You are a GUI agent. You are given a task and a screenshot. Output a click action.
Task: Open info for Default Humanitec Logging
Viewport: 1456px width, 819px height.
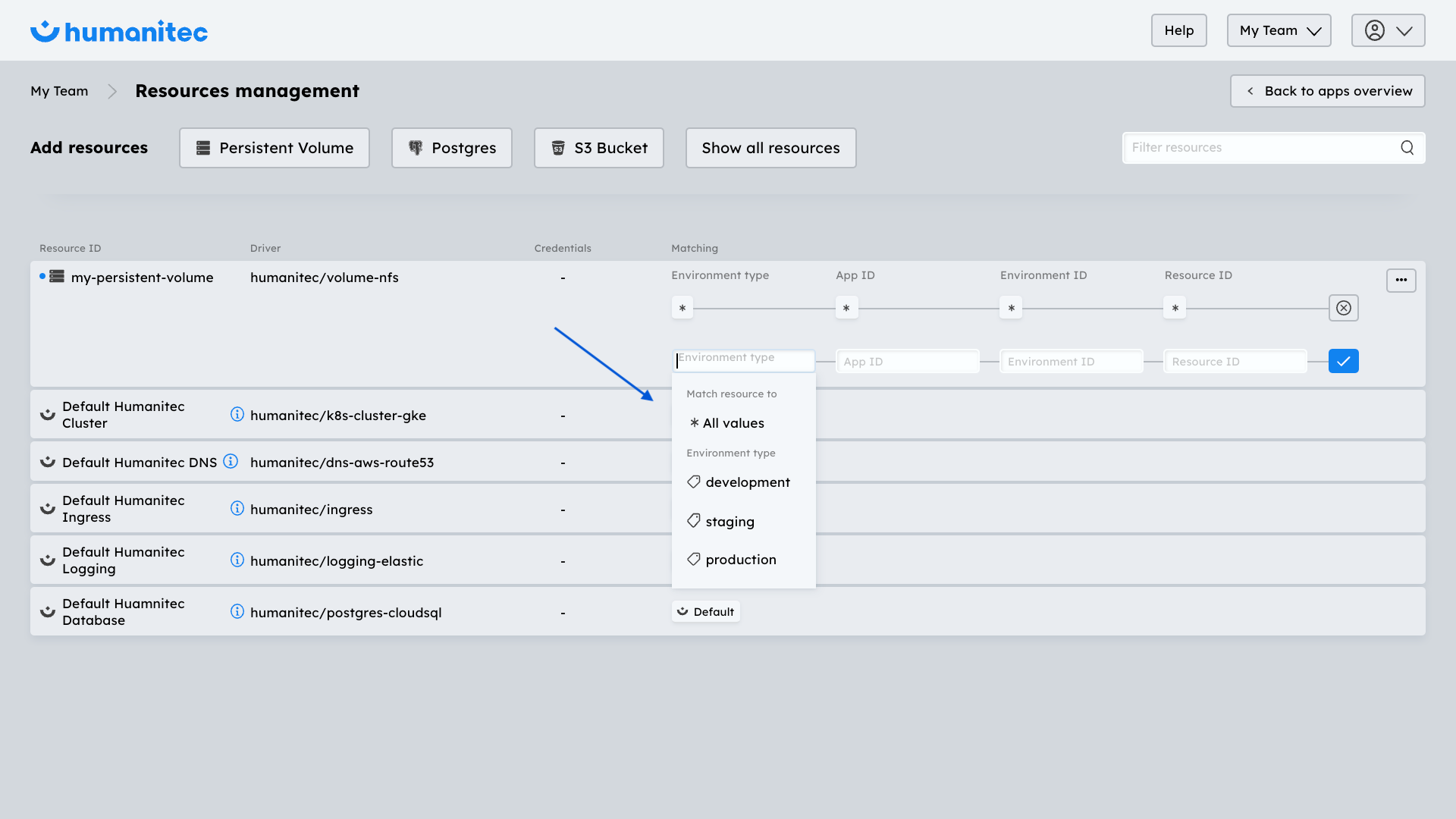click(x=237, y=560)
